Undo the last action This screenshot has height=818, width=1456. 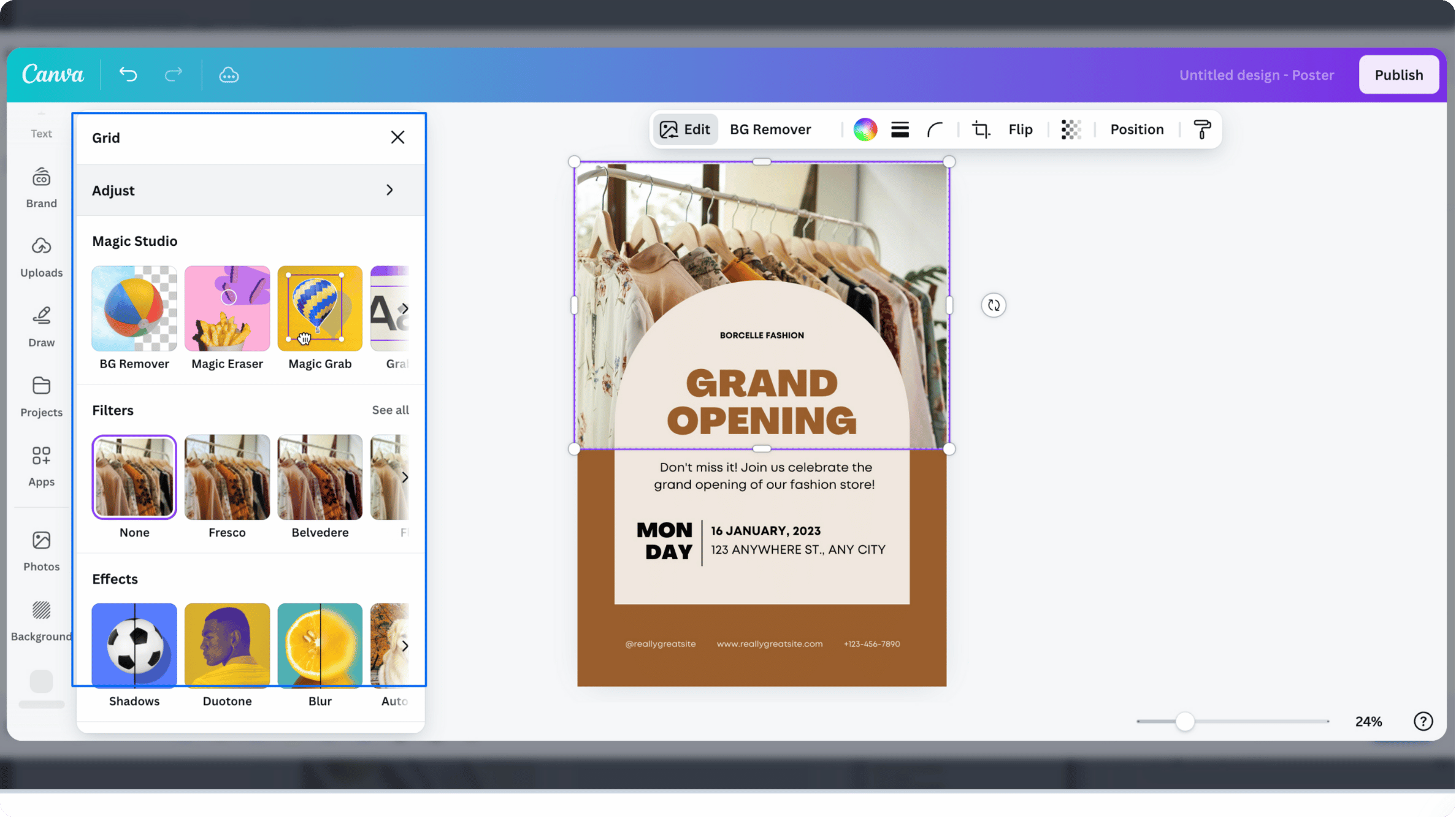pos(128,74)
